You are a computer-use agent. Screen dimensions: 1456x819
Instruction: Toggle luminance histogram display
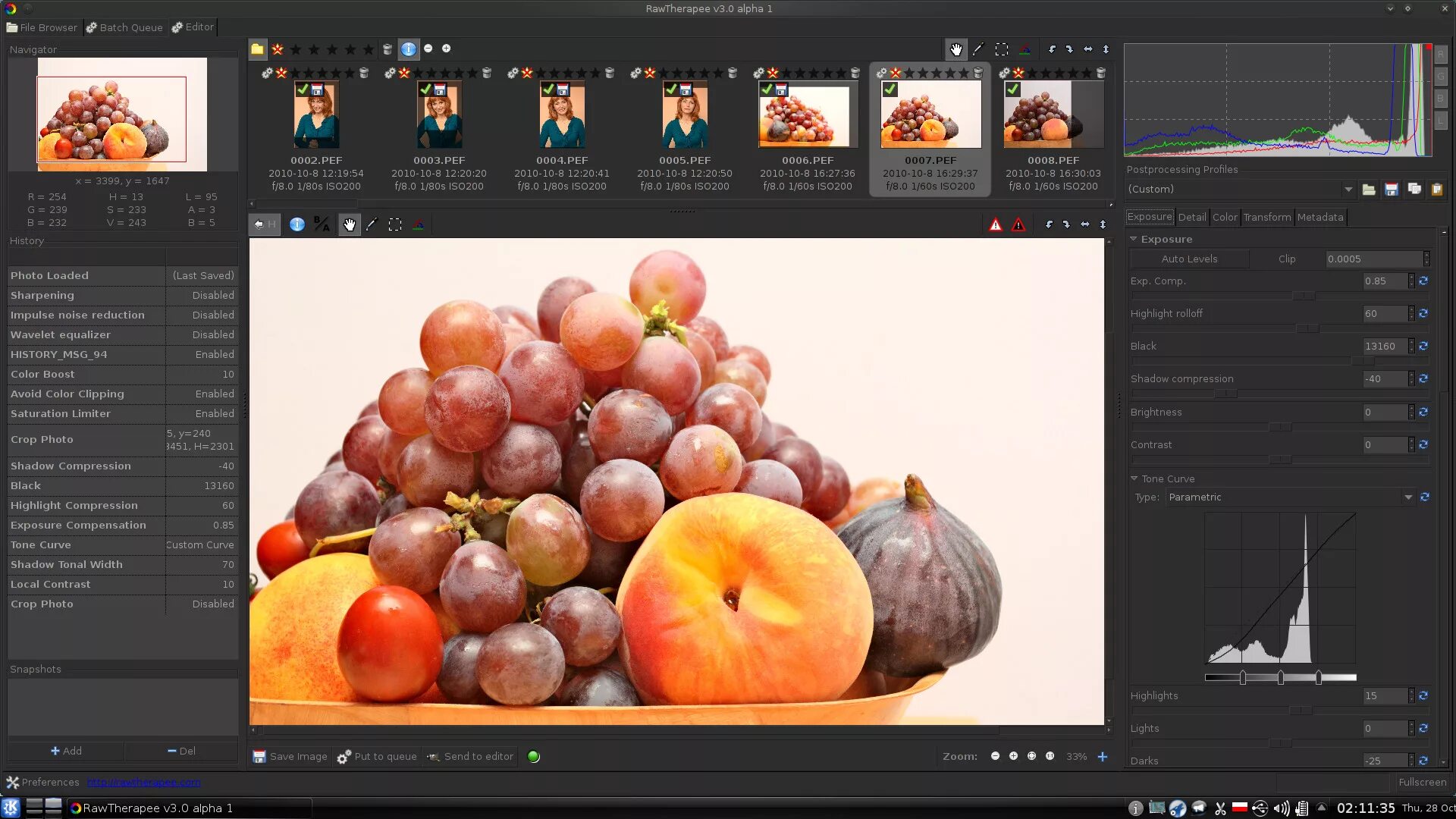1441,121
